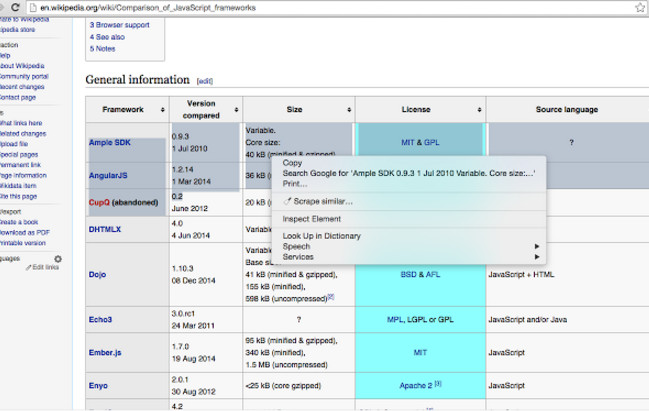The image size is (649, 411).
Task: Open Page information in the sidebar
Action: click(23, 175)
